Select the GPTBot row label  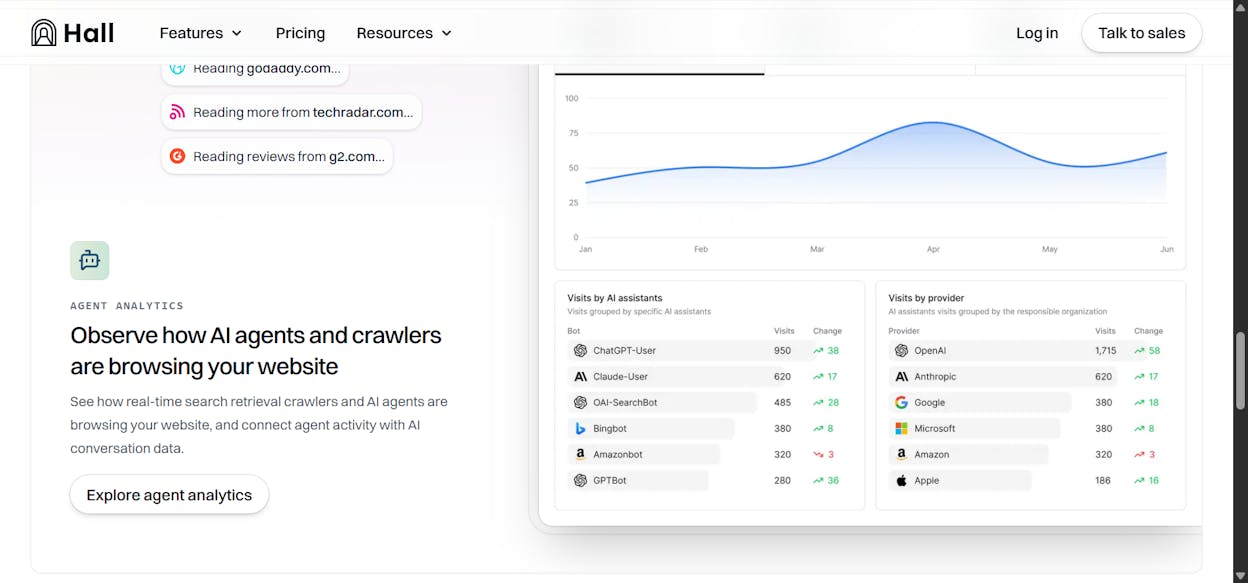click(x=610, y=480)
